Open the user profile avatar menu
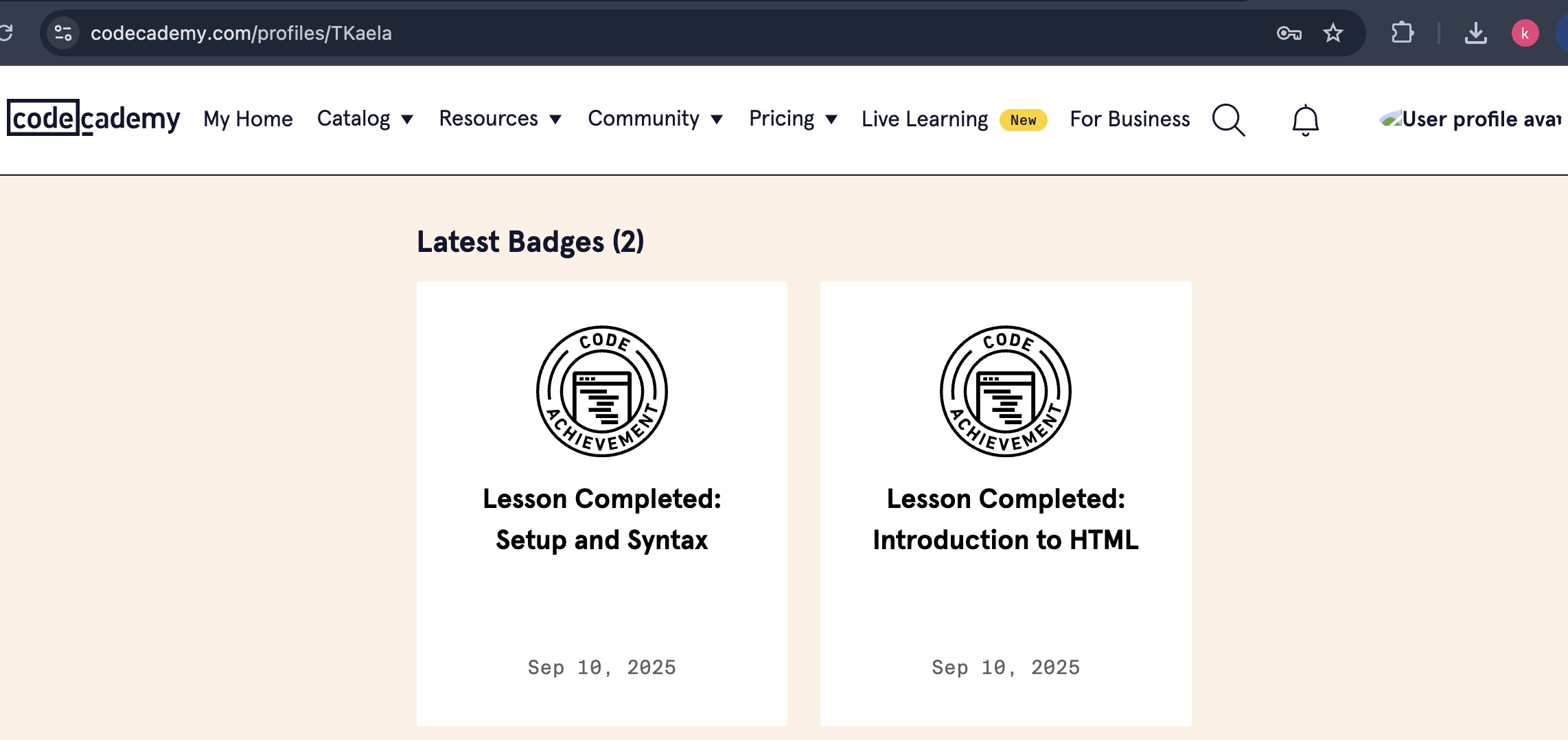The image size is (1568, 740). click(x=1471, y=119)
